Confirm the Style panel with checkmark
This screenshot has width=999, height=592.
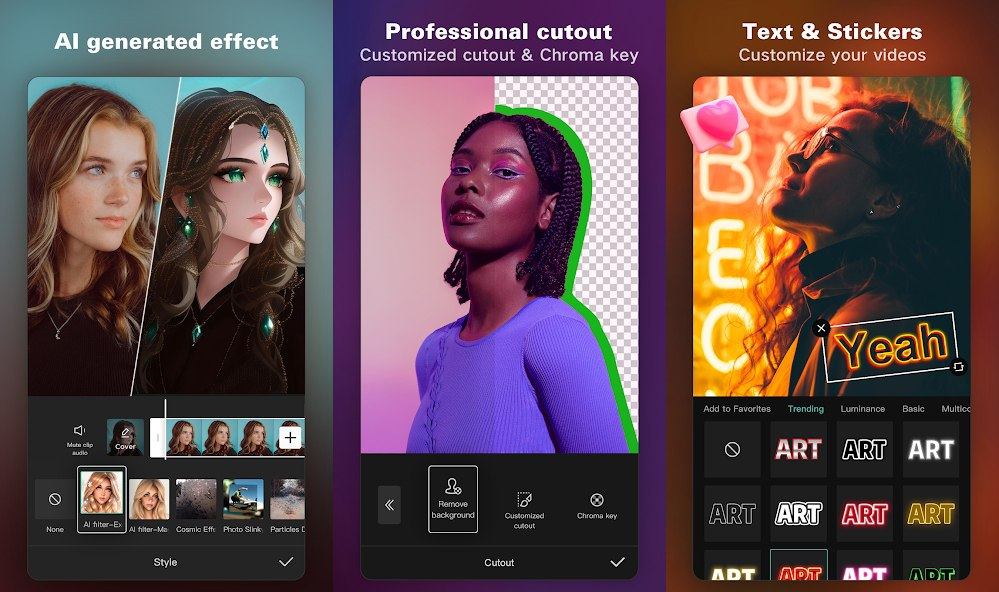tap(285, 562)
